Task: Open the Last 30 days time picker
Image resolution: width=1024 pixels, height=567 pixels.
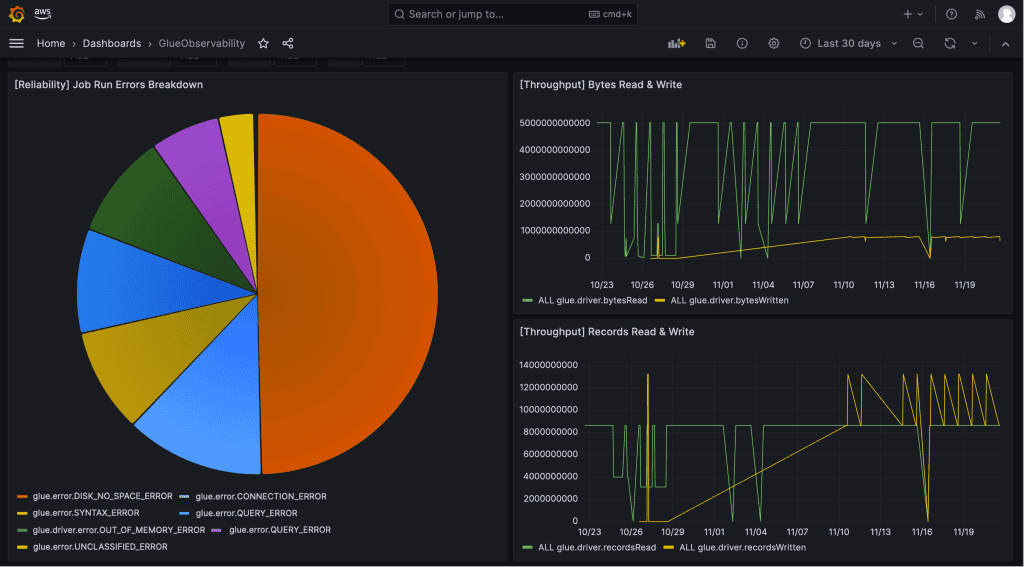Action: pyautogui.click(x=848, y=43)
